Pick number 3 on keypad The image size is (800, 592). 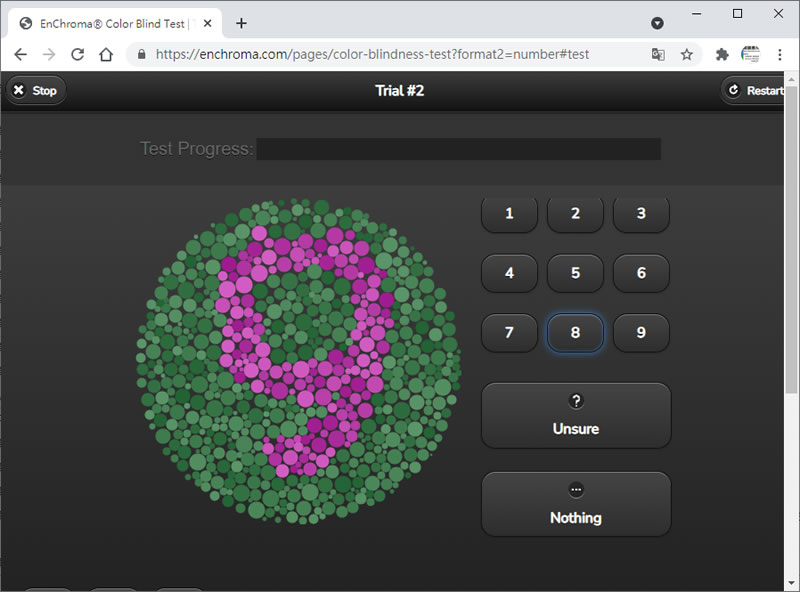pyautogui.click(x=641, y=214)
